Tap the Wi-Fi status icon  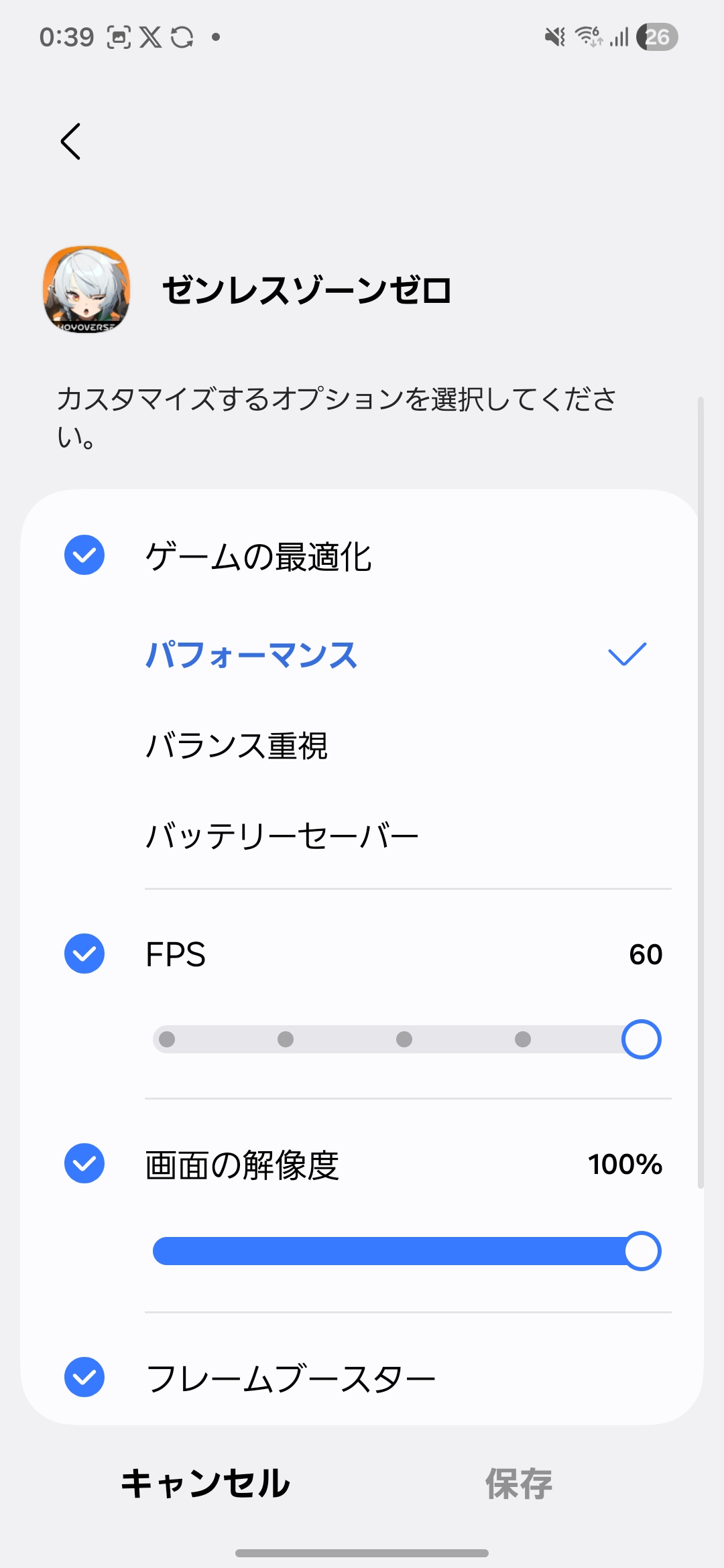coord(589,37)
